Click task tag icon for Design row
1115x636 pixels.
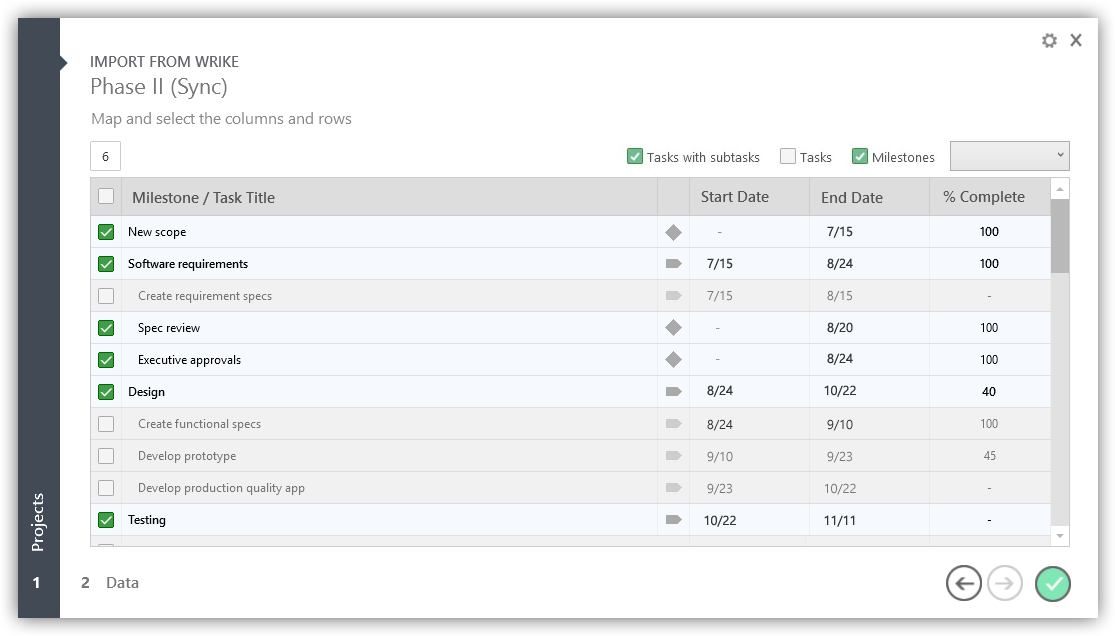[x=673, y=392]
